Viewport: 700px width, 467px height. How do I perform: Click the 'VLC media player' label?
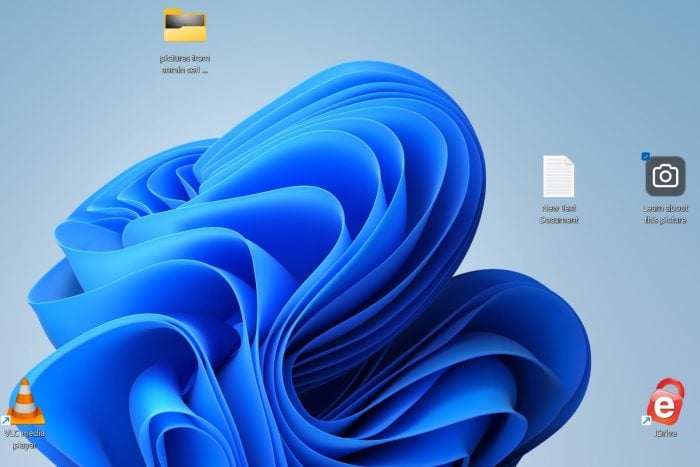pyautogui.click(x=25, y=439)
